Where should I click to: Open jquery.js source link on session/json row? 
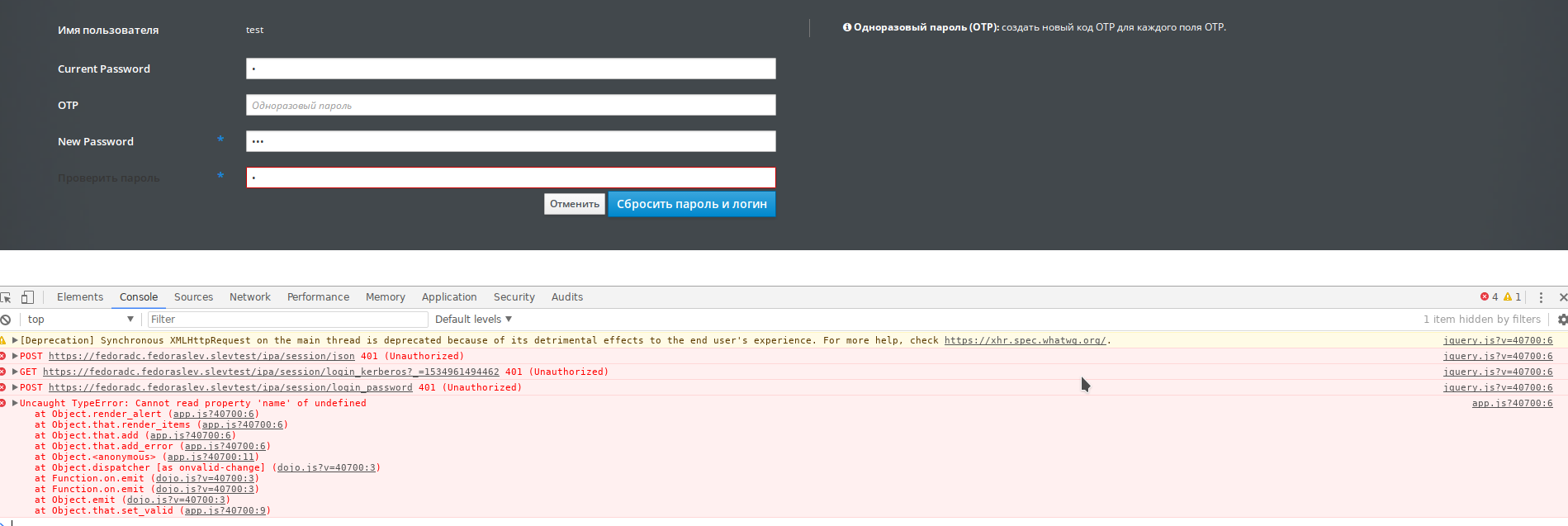[1498, 356]
